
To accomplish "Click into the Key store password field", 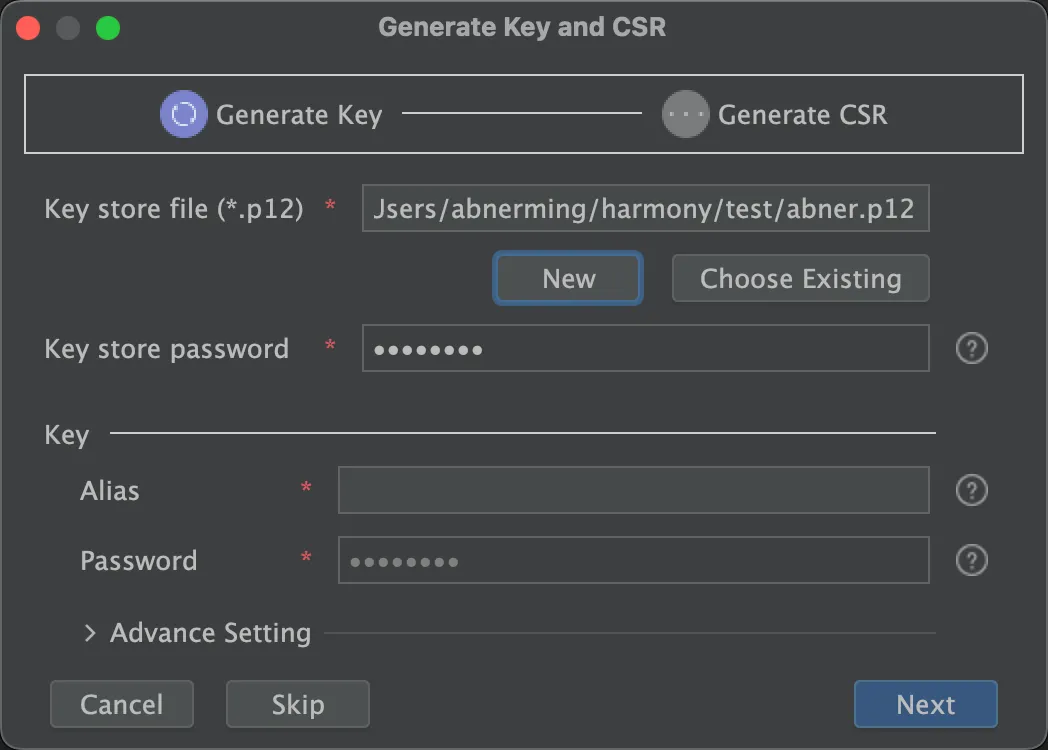I will coord(645,348).
